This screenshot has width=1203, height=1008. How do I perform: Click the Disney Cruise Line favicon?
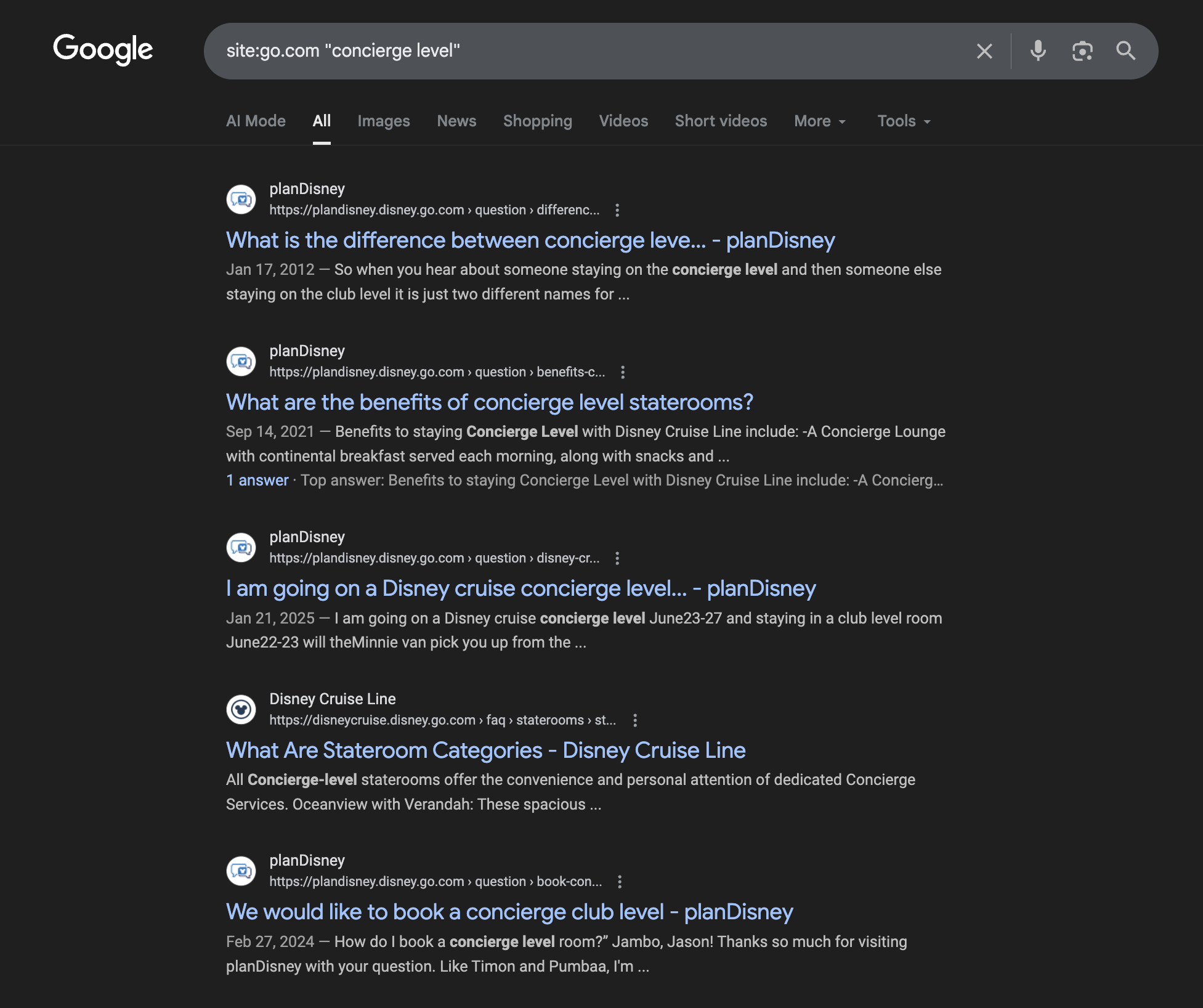point(241,710)
